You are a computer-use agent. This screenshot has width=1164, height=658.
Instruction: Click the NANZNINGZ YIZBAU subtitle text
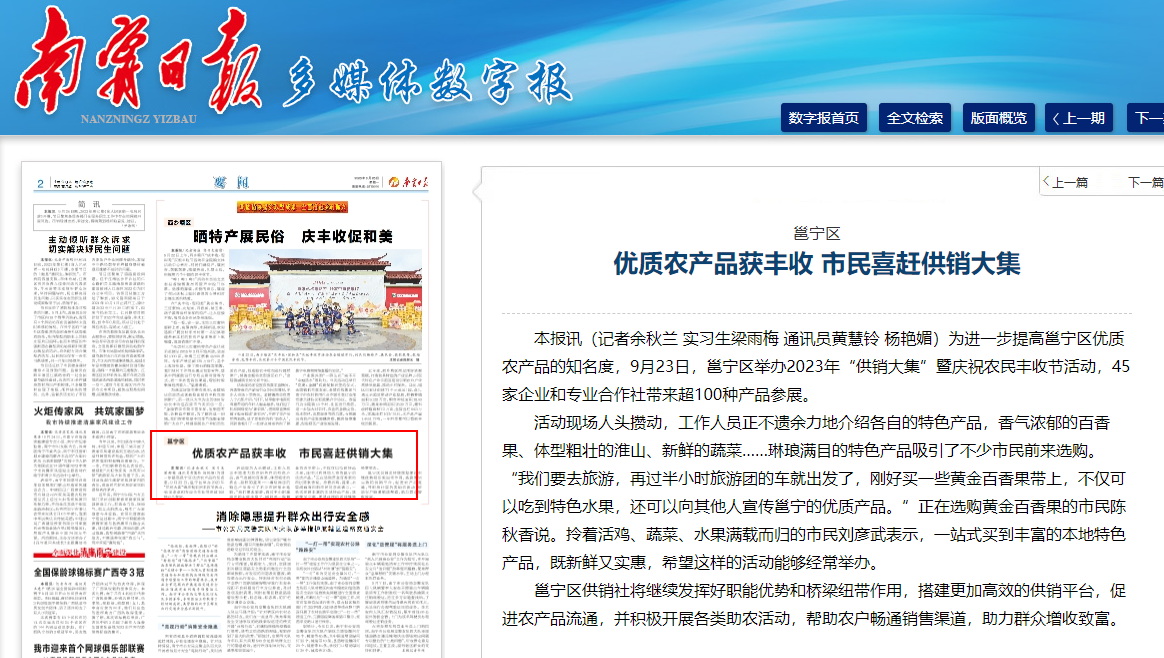139,119
